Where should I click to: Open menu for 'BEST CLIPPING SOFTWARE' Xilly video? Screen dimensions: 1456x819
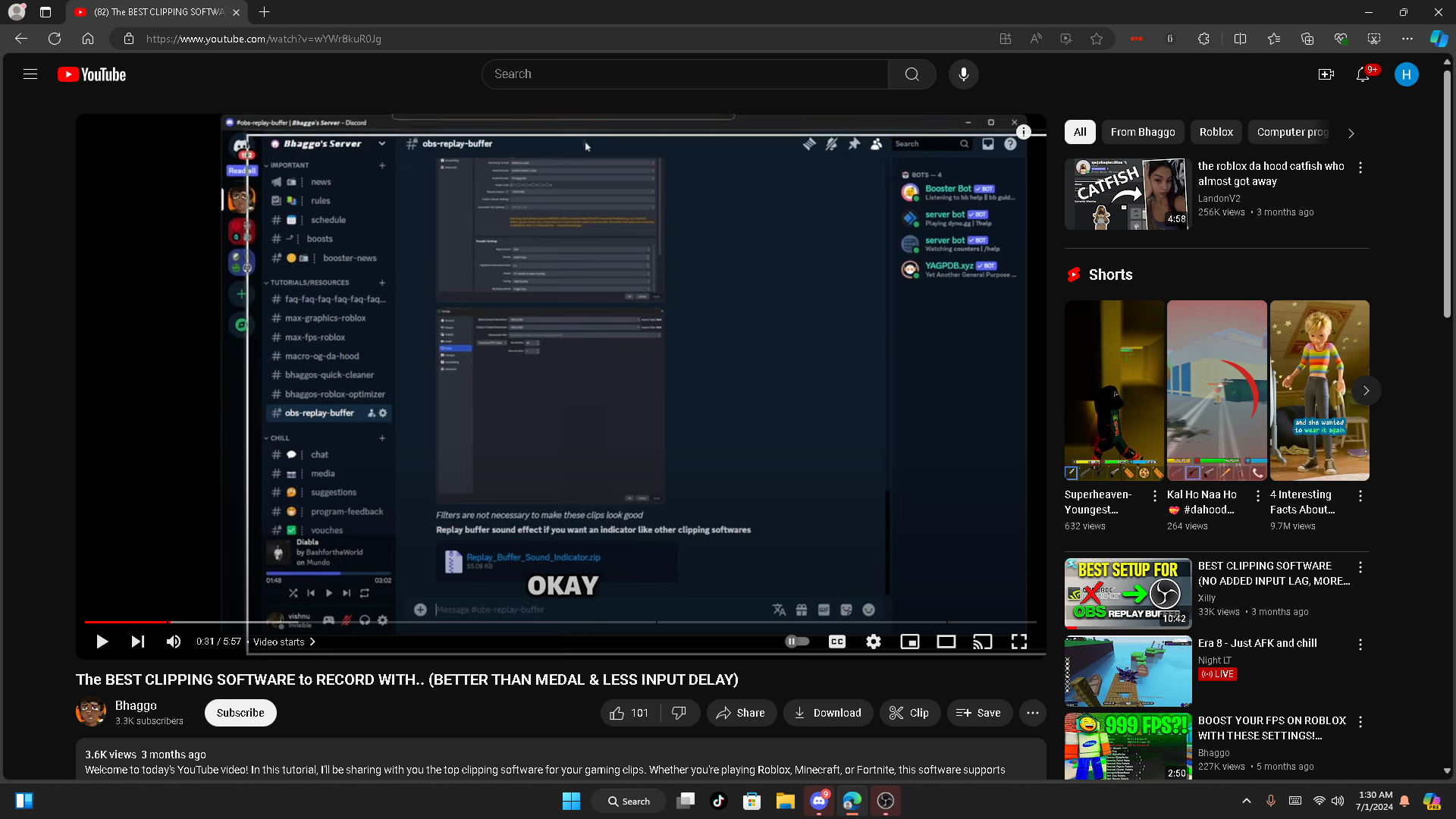pos(1360,567)
